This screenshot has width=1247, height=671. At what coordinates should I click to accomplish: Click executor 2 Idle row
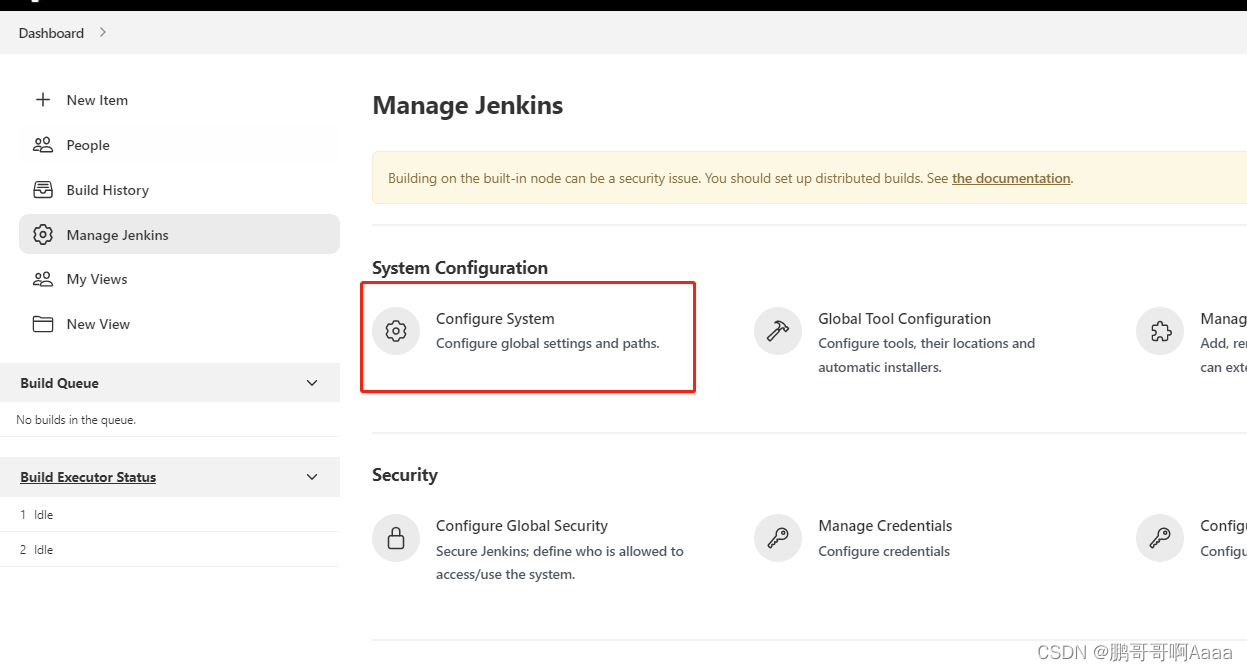point(170,549)
